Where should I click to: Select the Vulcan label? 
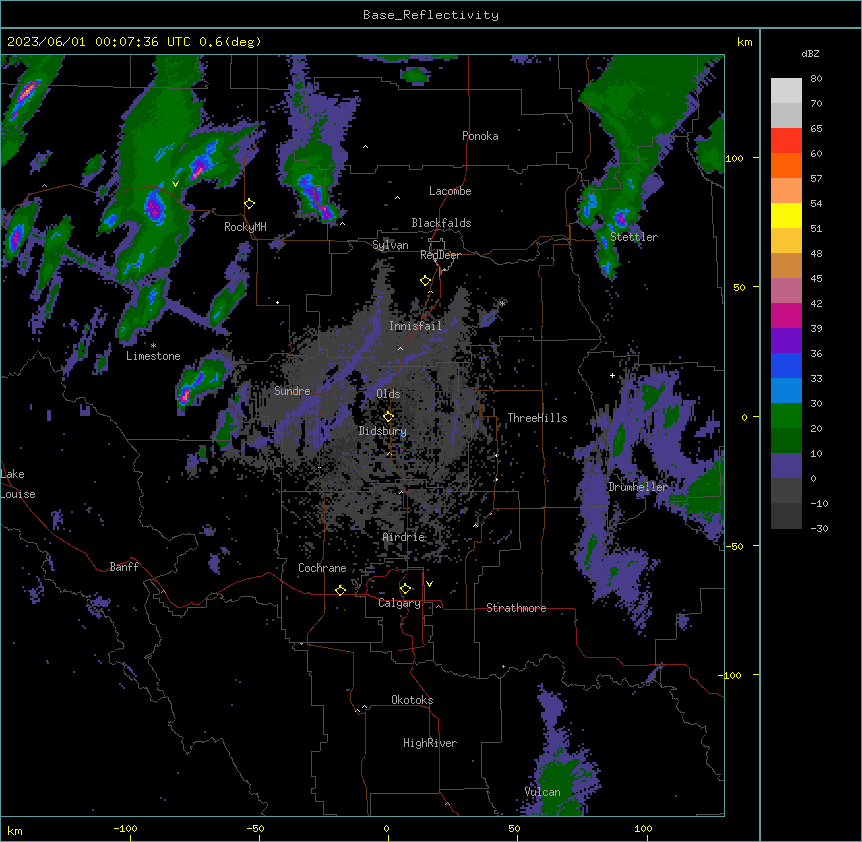543,792
